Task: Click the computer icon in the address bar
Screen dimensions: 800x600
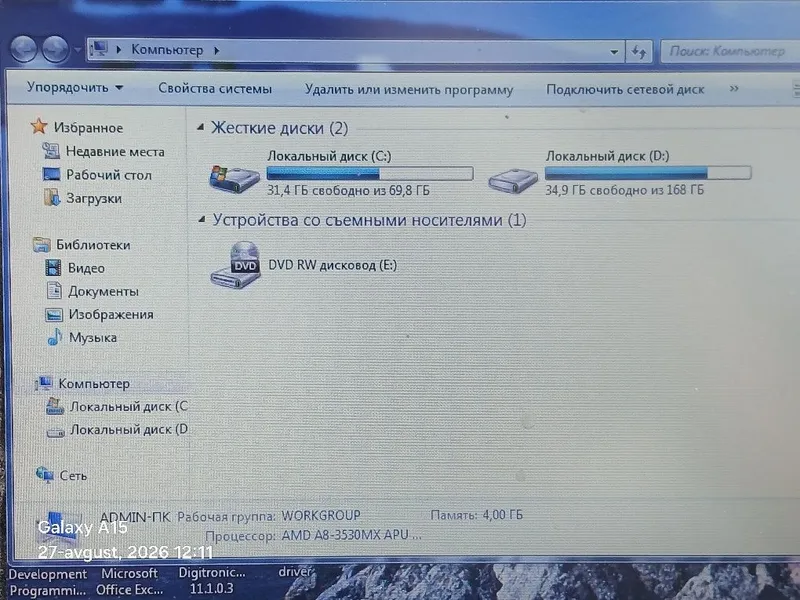Action: pyautogui.click(x=99, y=49)
